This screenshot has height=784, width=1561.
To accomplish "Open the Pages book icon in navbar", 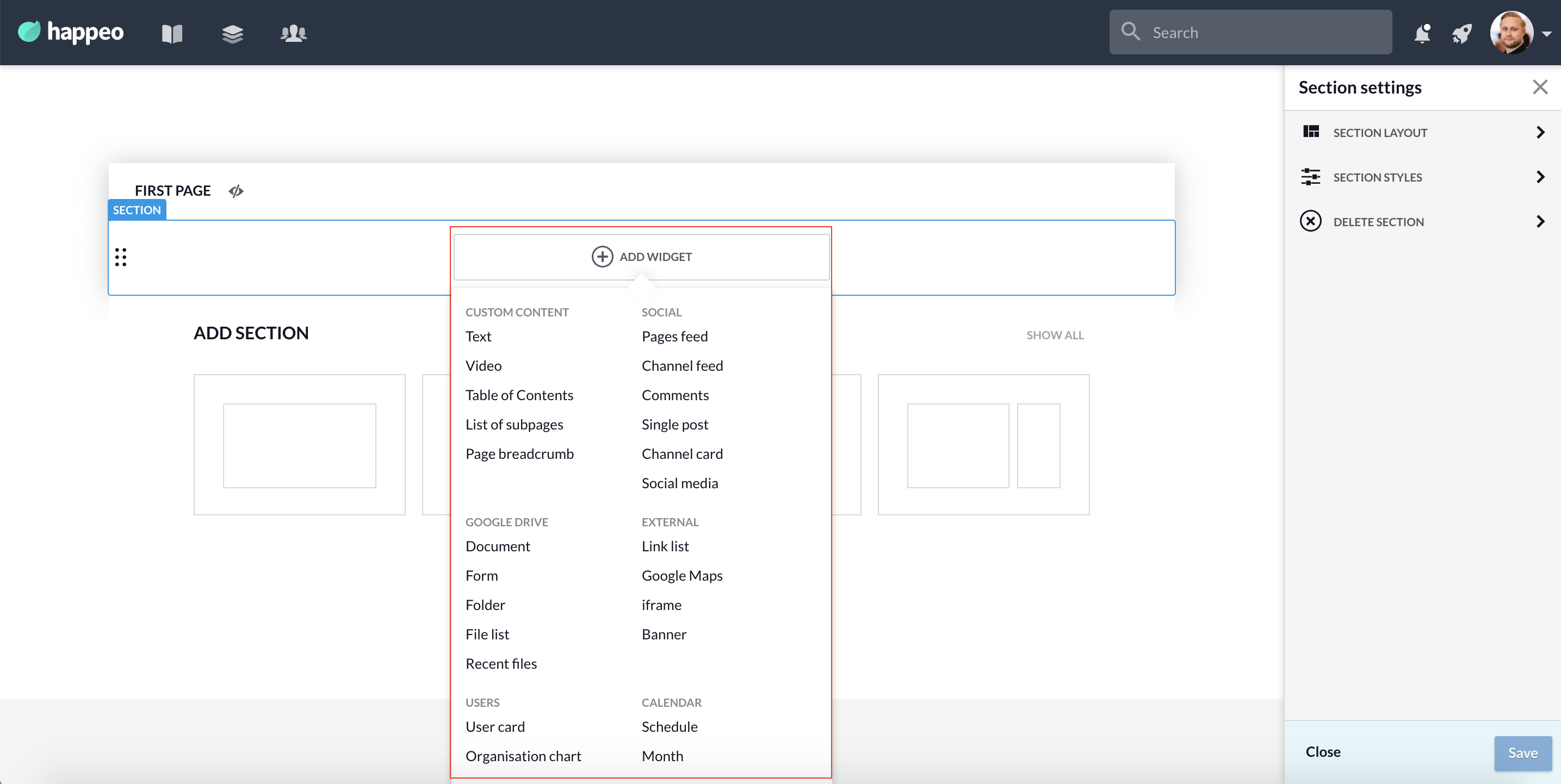I will (172, 33).
